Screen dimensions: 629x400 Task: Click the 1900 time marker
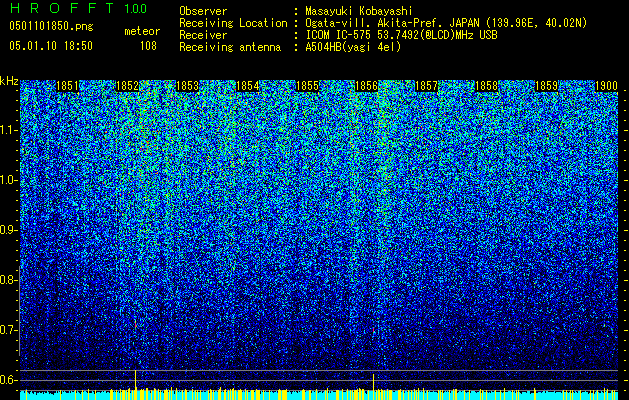tap(606, 86)
